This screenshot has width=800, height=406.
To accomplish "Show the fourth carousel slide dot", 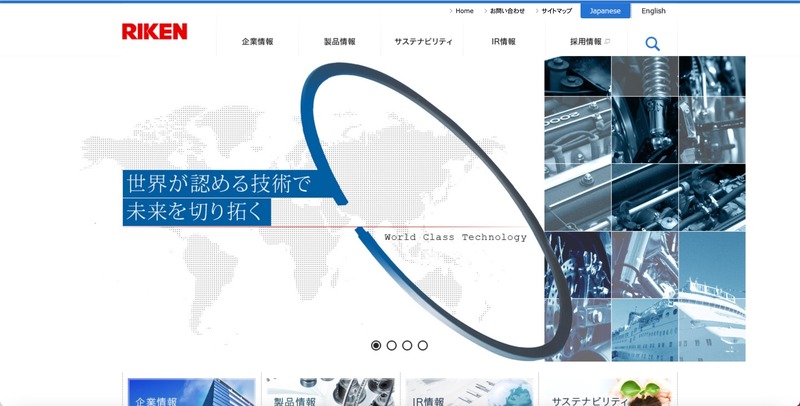I will (423, 345).
